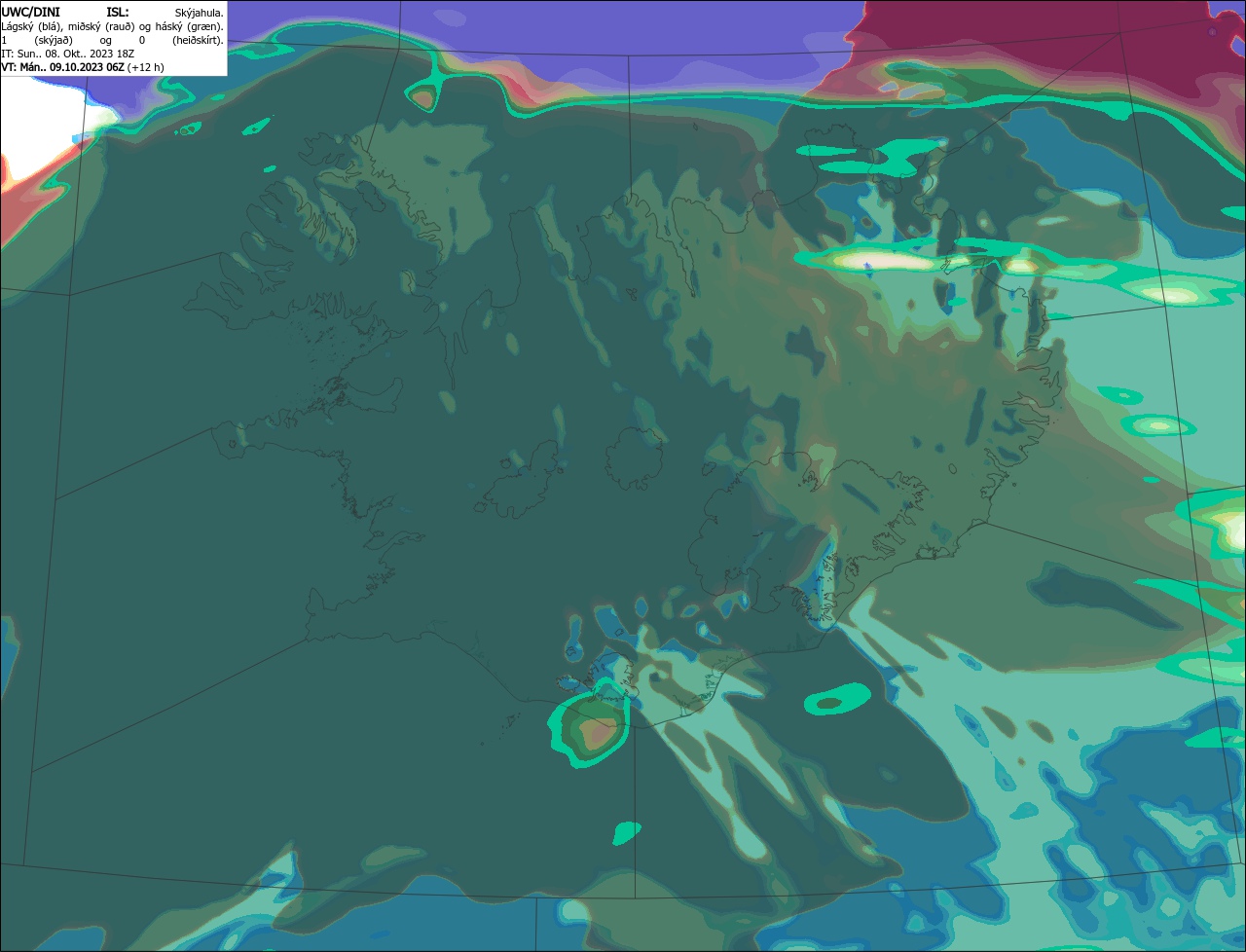The width and height of the screenshot is (1246, 952).
Task: Click the "IT: Sun.. 08. Okt.. 2023 18Z" line
Action: pos(68,54)
